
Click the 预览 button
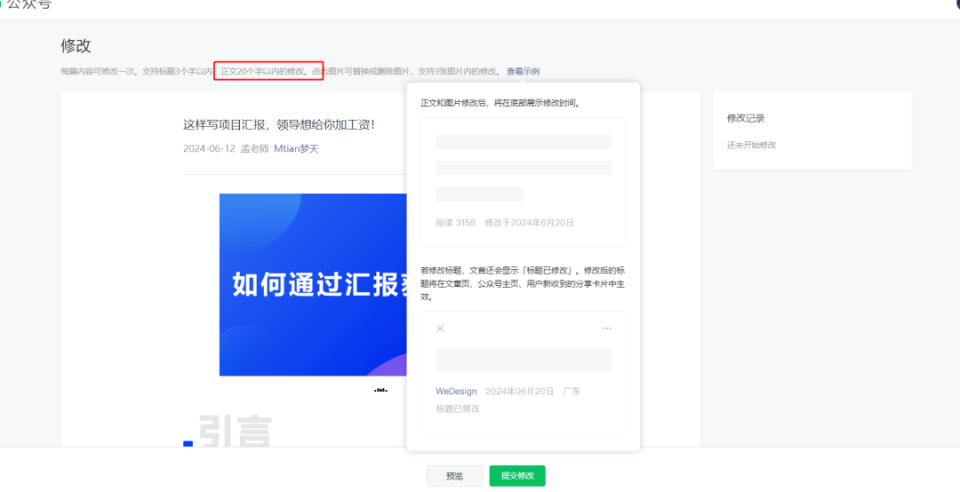click(454, 475)
